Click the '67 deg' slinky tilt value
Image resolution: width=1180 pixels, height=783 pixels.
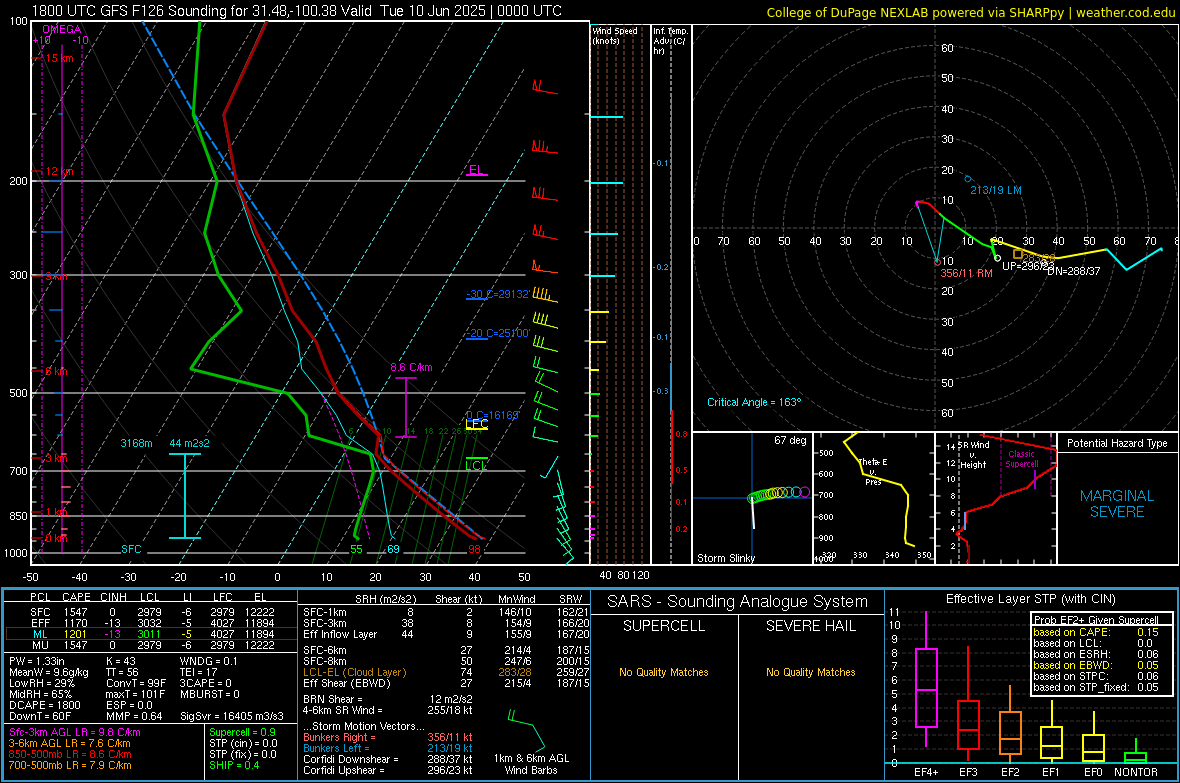pos(790,440)
